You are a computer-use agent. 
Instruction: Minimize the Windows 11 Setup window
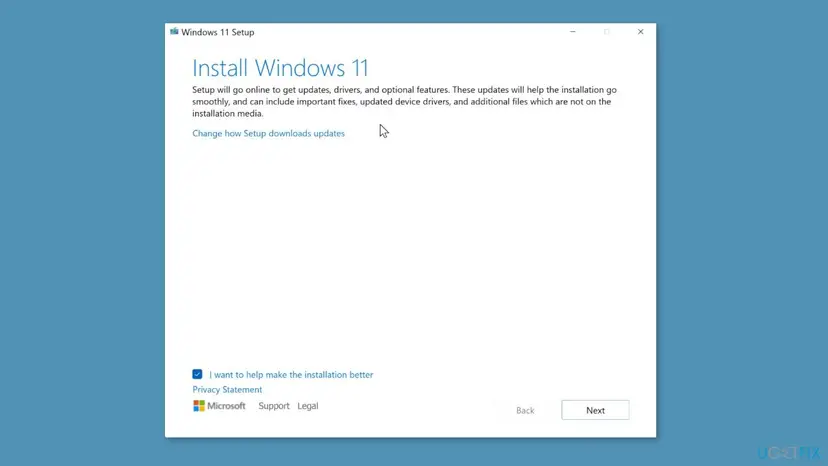[x=572, y=32]
